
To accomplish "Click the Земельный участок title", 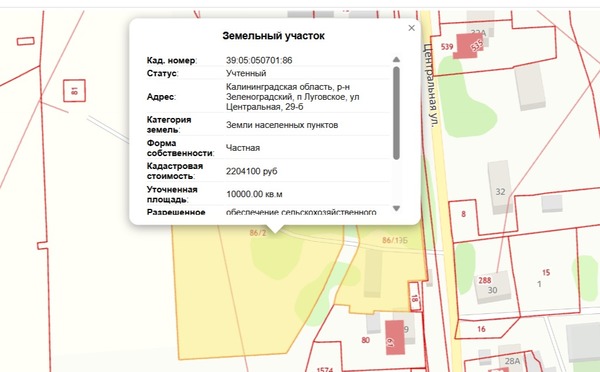I will (273, 36).
